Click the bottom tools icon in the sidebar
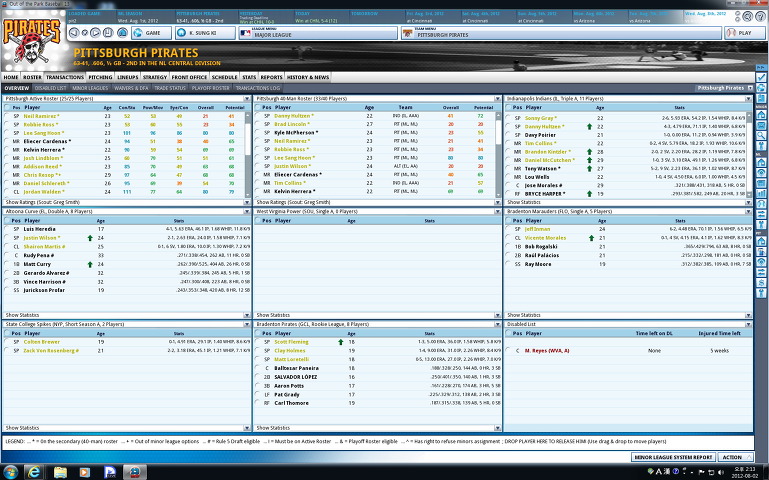 point(761,293)
